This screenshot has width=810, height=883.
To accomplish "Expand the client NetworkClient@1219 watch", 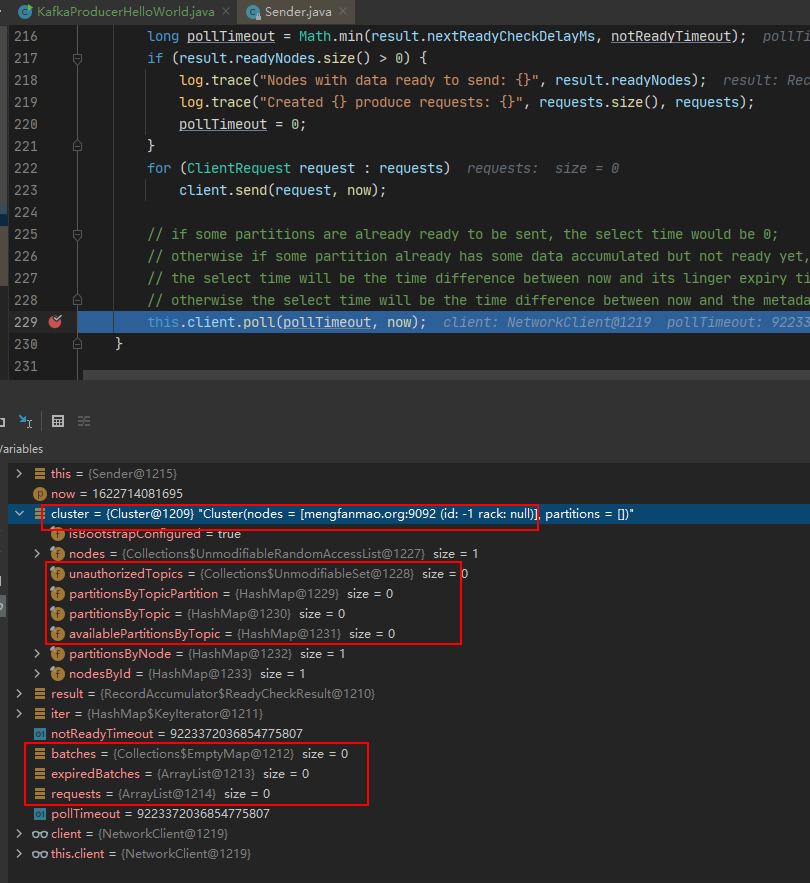I will [19, 833].
